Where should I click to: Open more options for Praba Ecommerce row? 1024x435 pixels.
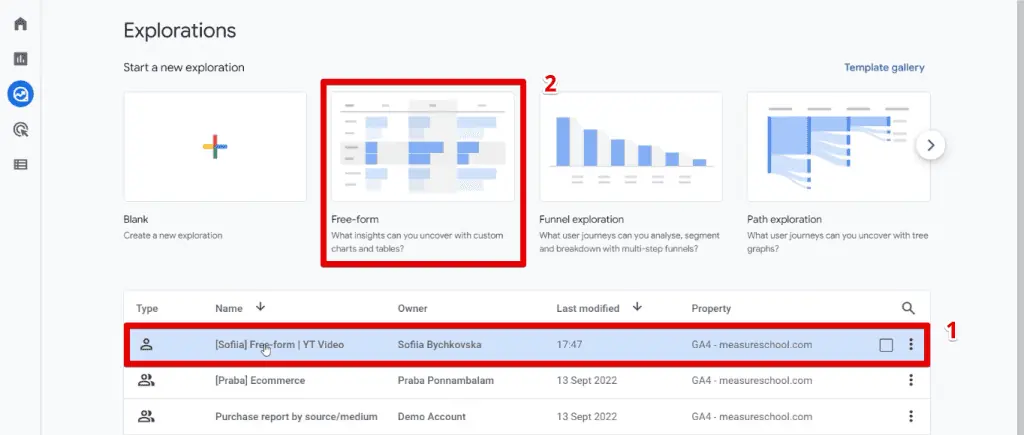pos(910,380)
